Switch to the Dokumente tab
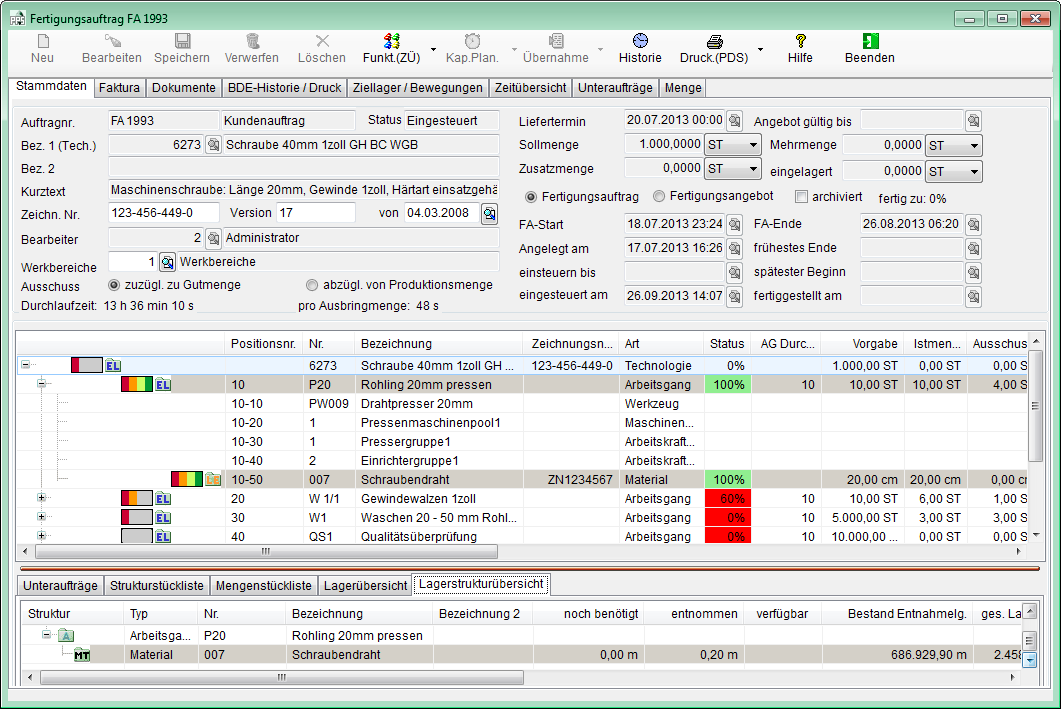The image size is (1061, 709). 183,88
